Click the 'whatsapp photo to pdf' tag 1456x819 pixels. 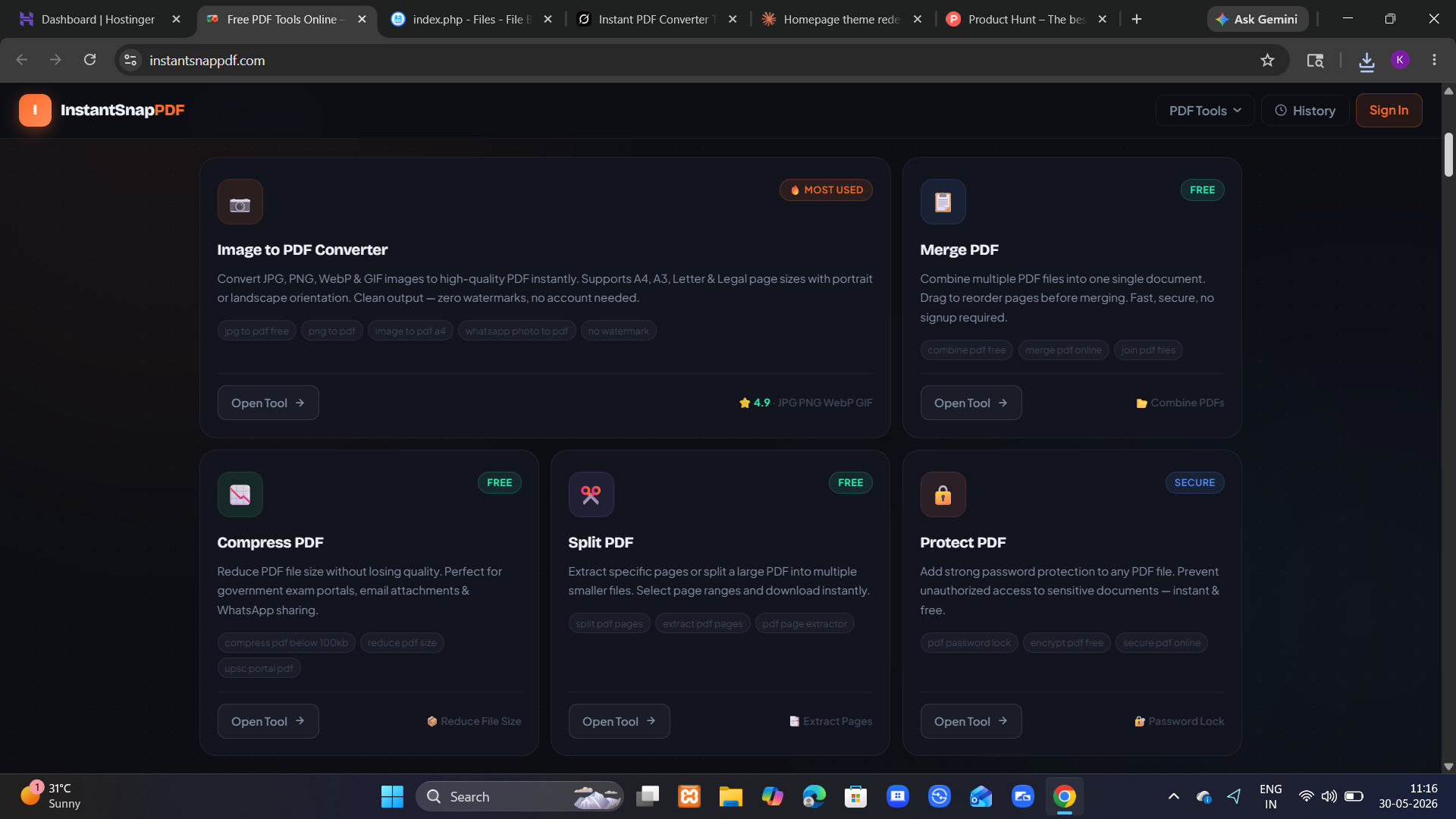(516, 331)
